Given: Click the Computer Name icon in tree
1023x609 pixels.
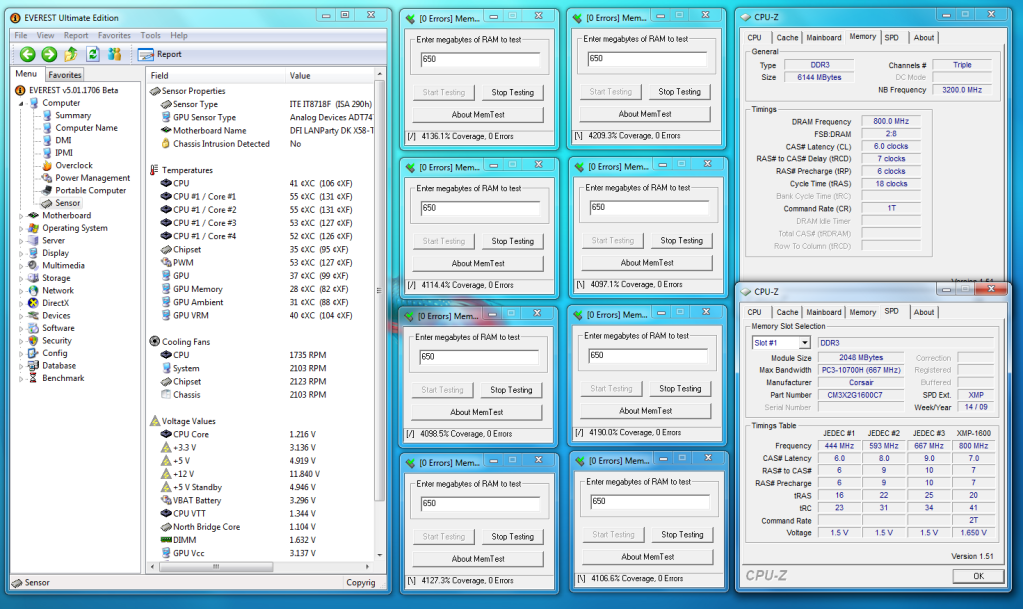Looking at the screenshot, I should (x=46, y=127).
